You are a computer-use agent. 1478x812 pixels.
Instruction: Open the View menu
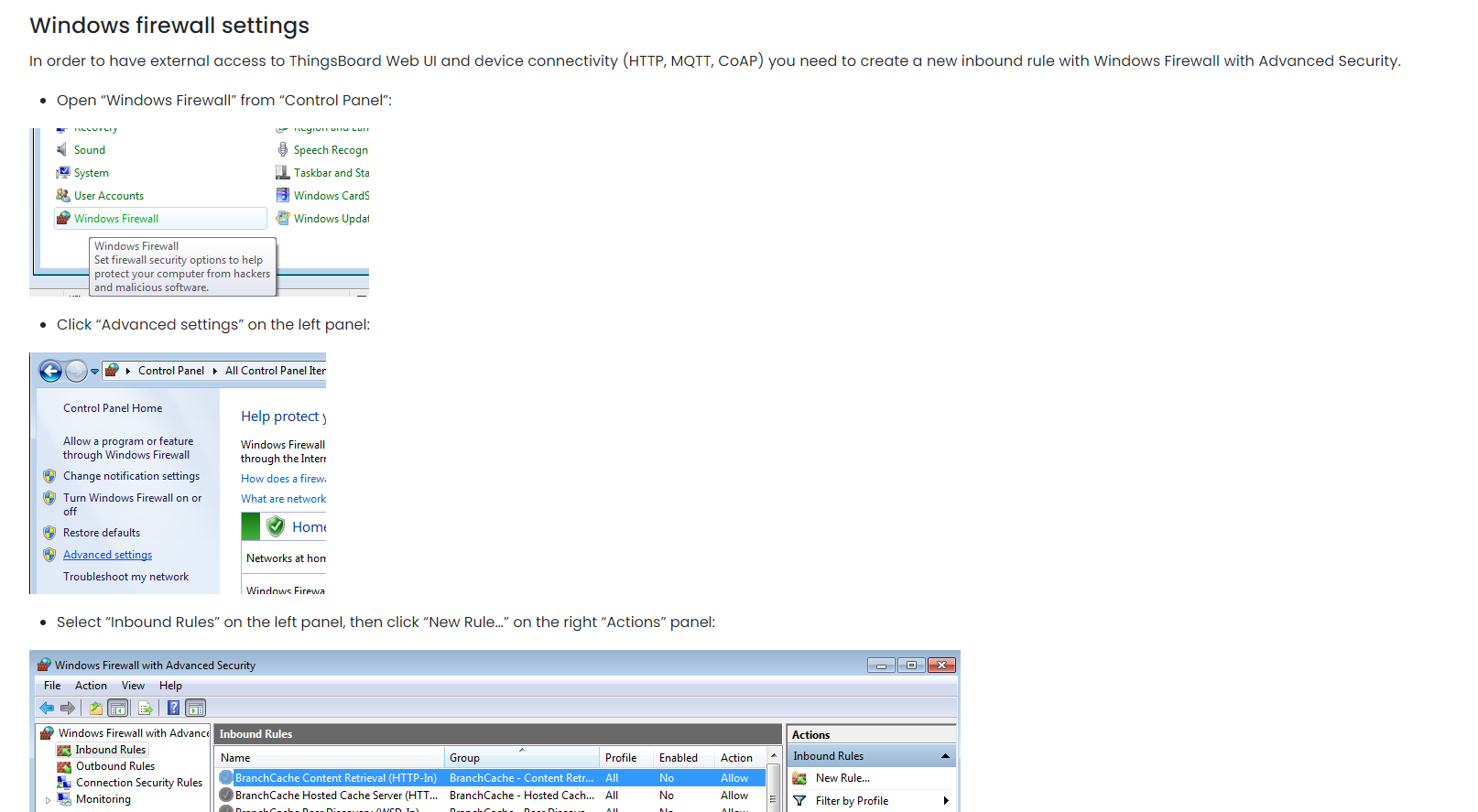coord(133,686)
